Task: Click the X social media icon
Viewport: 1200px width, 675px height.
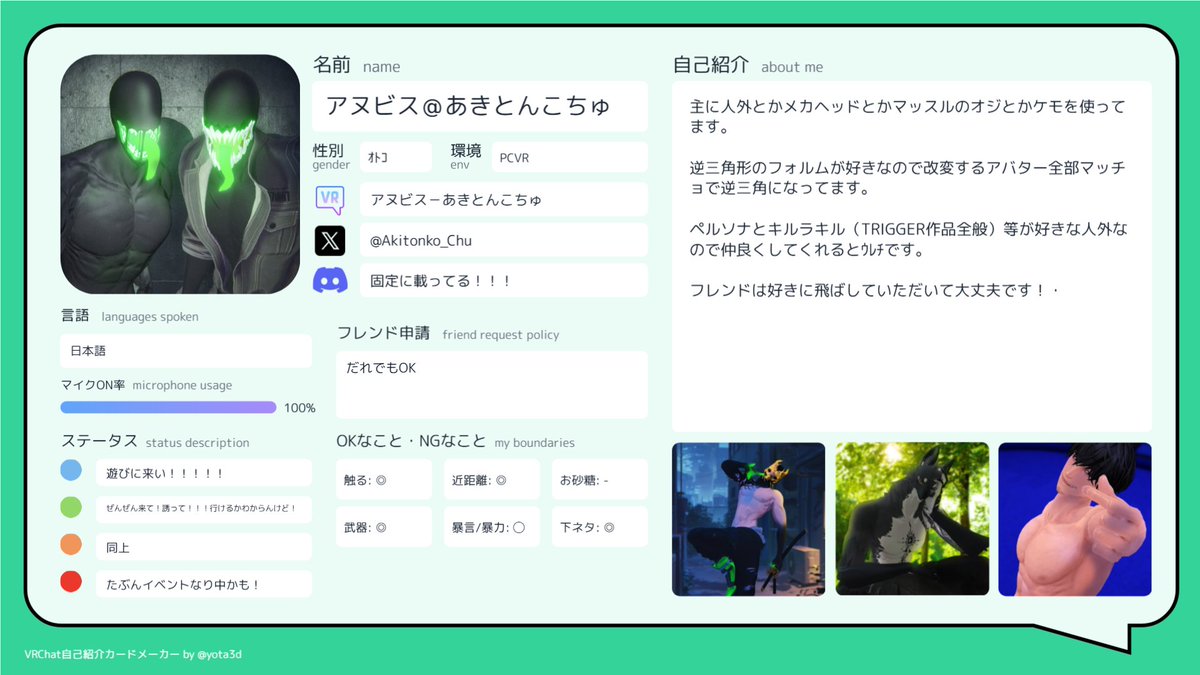Action: point(331,240)
